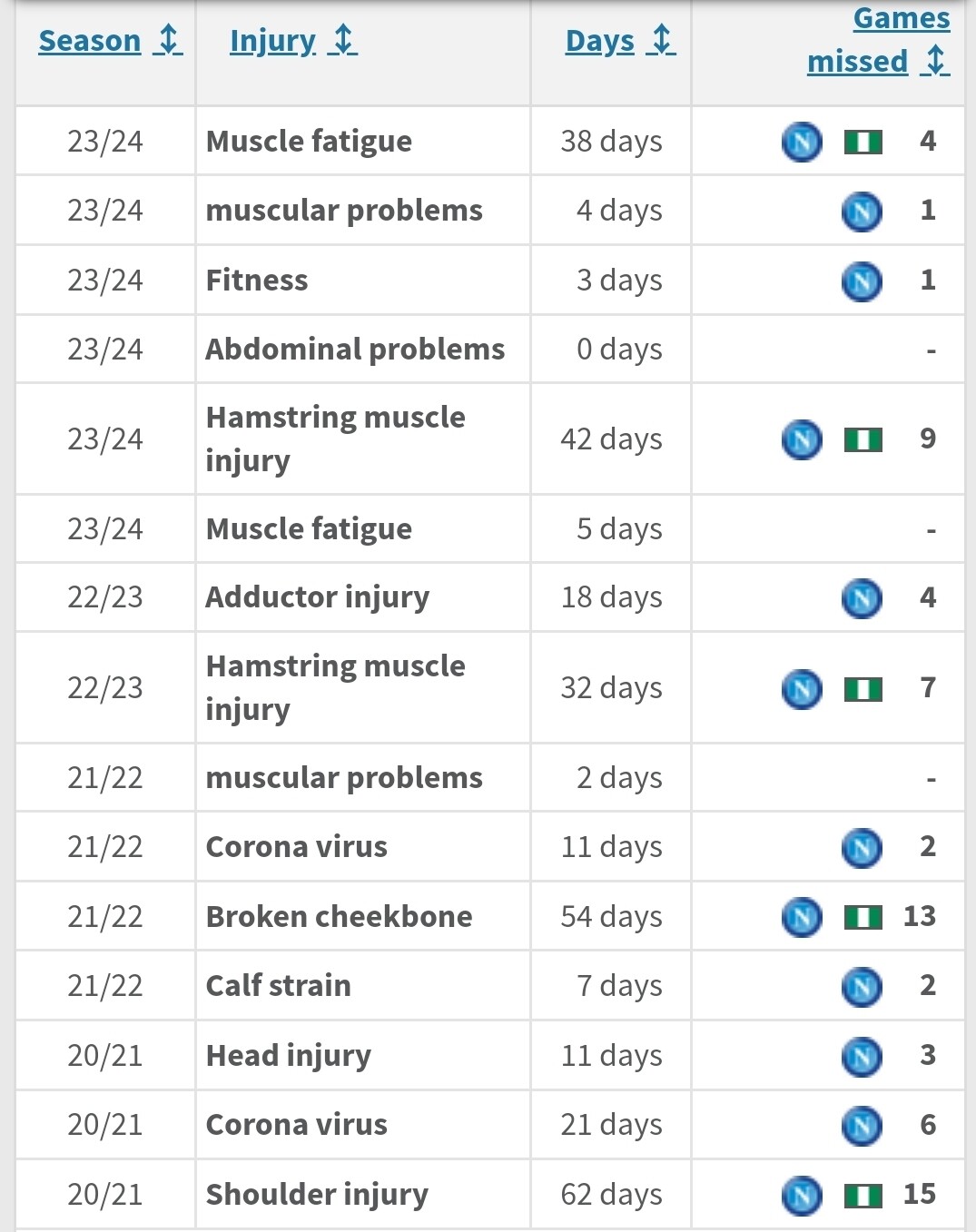Click Napoli icon in Adductor injury row
This screenshot has height=1232, width=976.
[x=862, y=598]
